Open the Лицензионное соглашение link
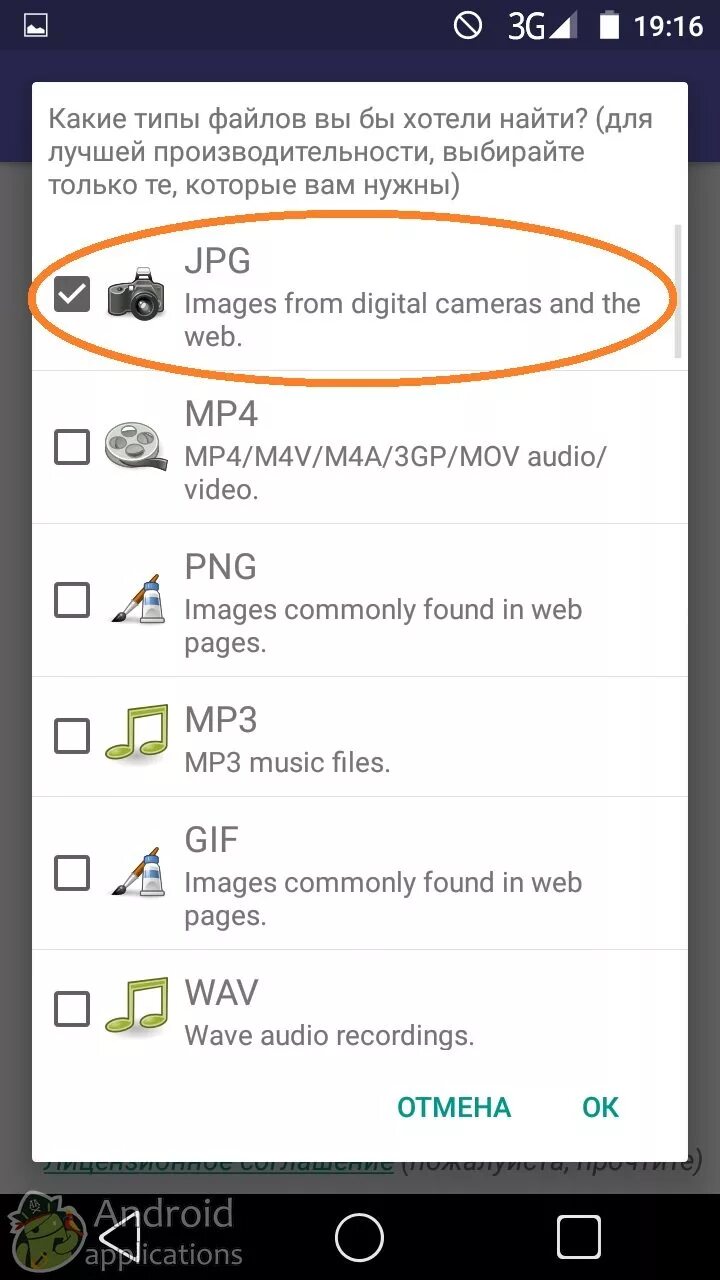Image resolution: width=720 pixels, height=1280 pixels. 218,1165
